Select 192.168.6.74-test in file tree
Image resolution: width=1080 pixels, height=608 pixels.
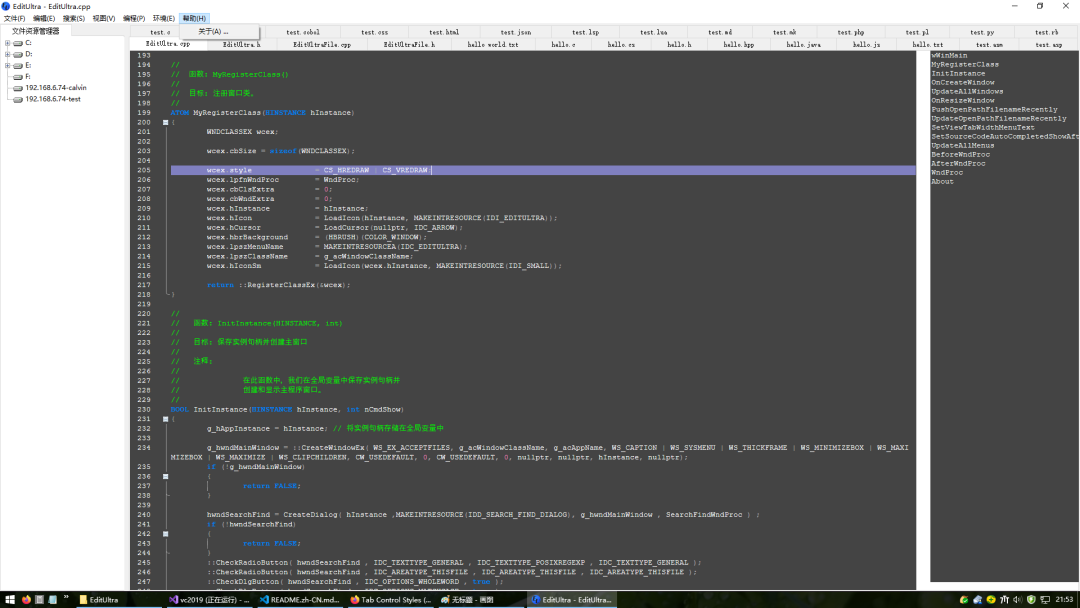[53, 99]
